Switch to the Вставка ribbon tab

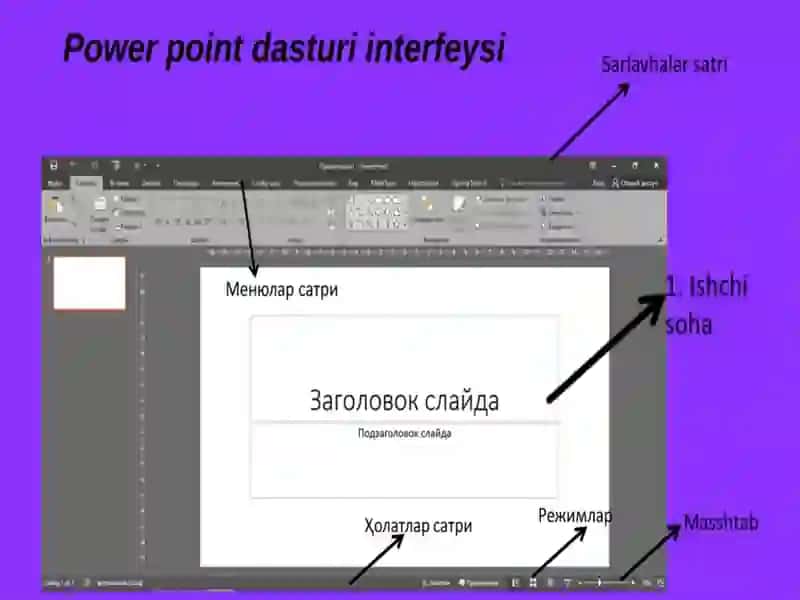click(x=119, y=183)
